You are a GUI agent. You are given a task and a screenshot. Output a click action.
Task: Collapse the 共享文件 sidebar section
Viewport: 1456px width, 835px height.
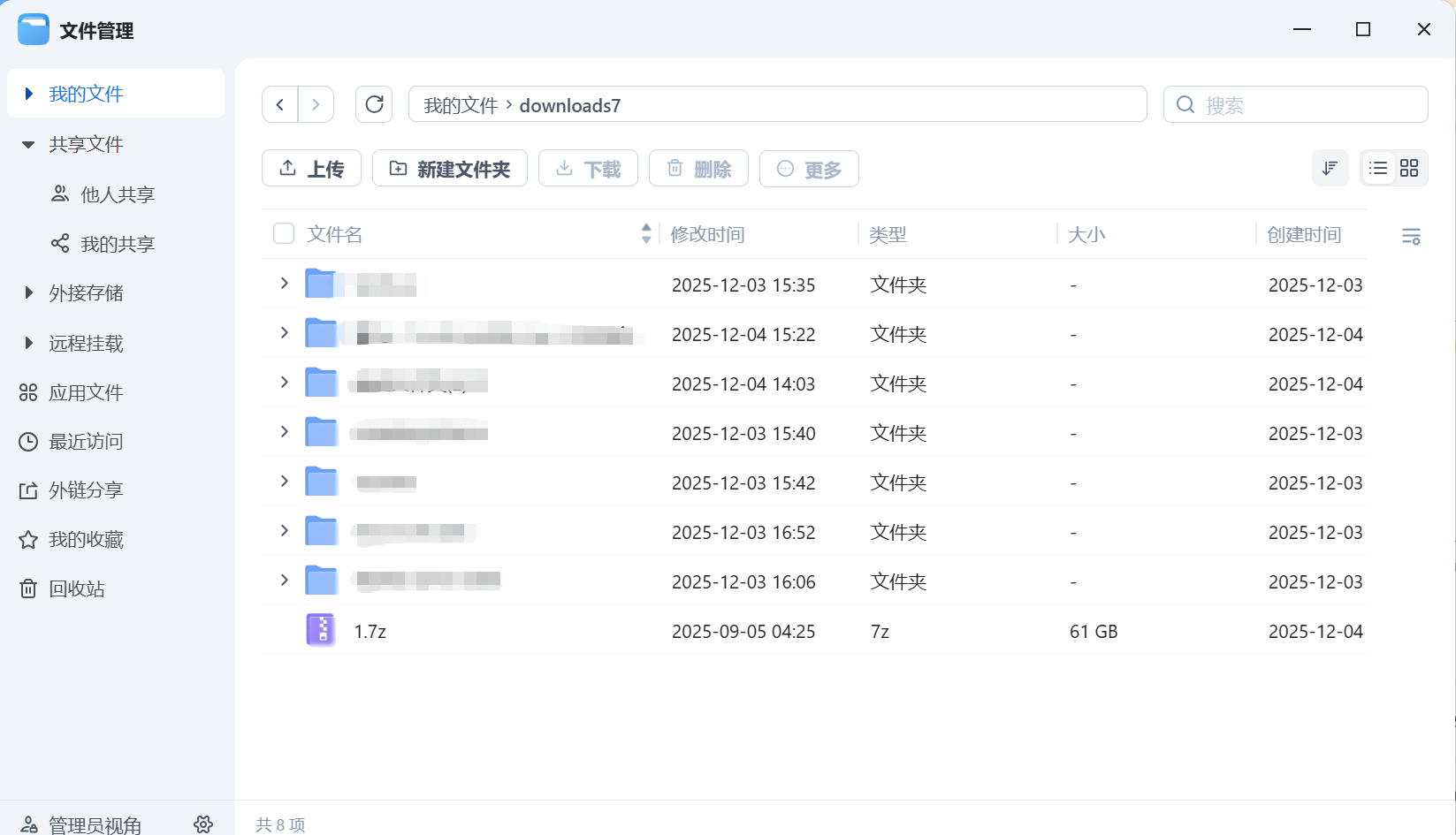click(28, 144)
